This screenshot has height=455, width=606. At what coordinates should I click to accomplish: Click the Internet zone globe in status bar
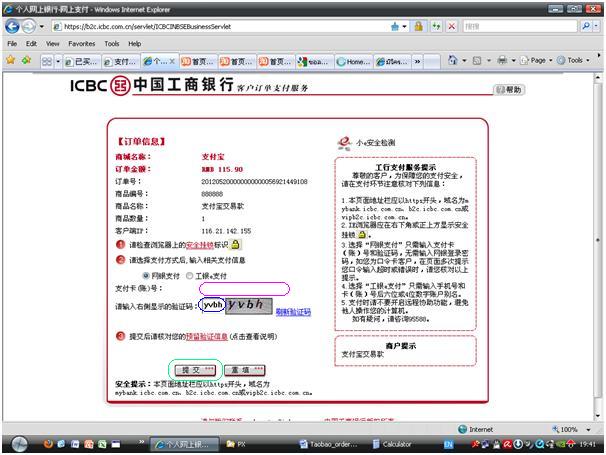point(462,429)
